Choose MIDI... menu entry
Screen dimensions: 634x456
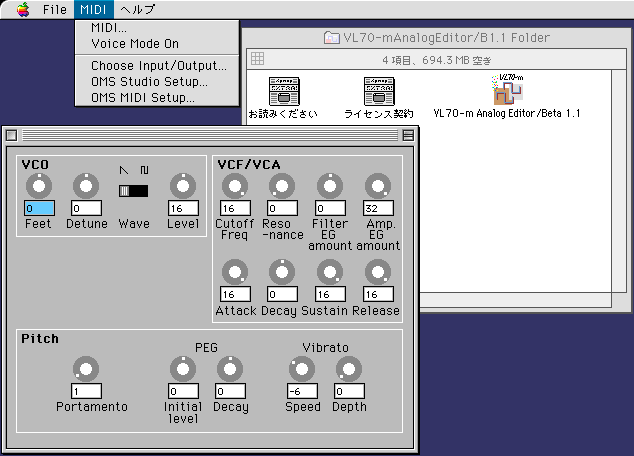(157, 28)
